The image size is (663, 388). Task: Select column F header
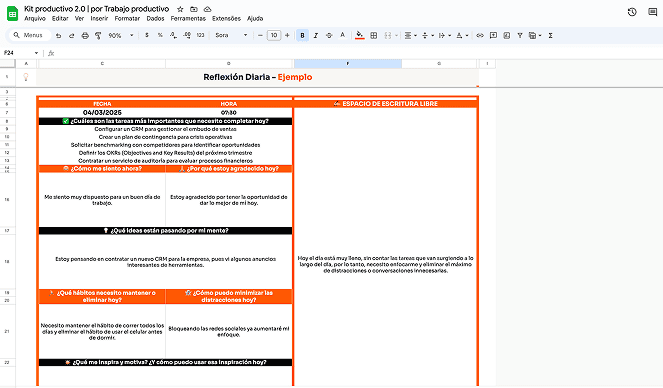[348, 63]
